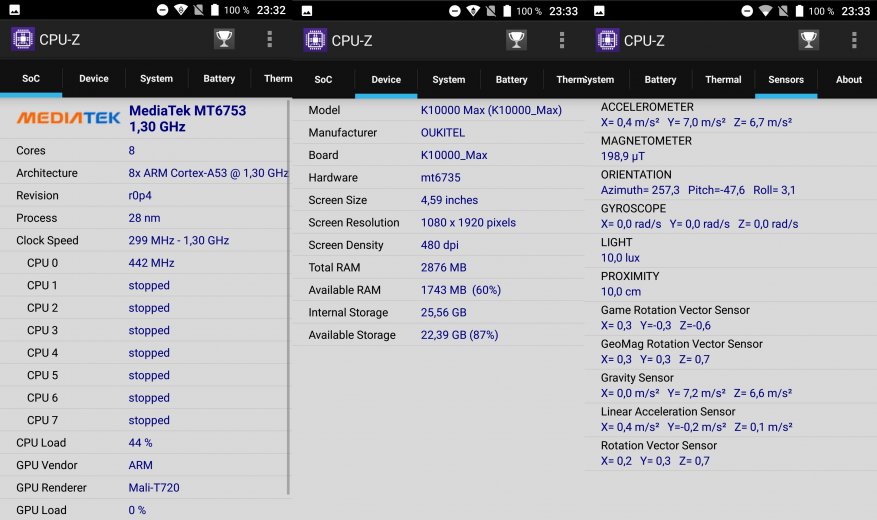Click the CPU-Z chip logo in the left screen
This screenshot has width=877, height=520.
(x=23, y=39)
